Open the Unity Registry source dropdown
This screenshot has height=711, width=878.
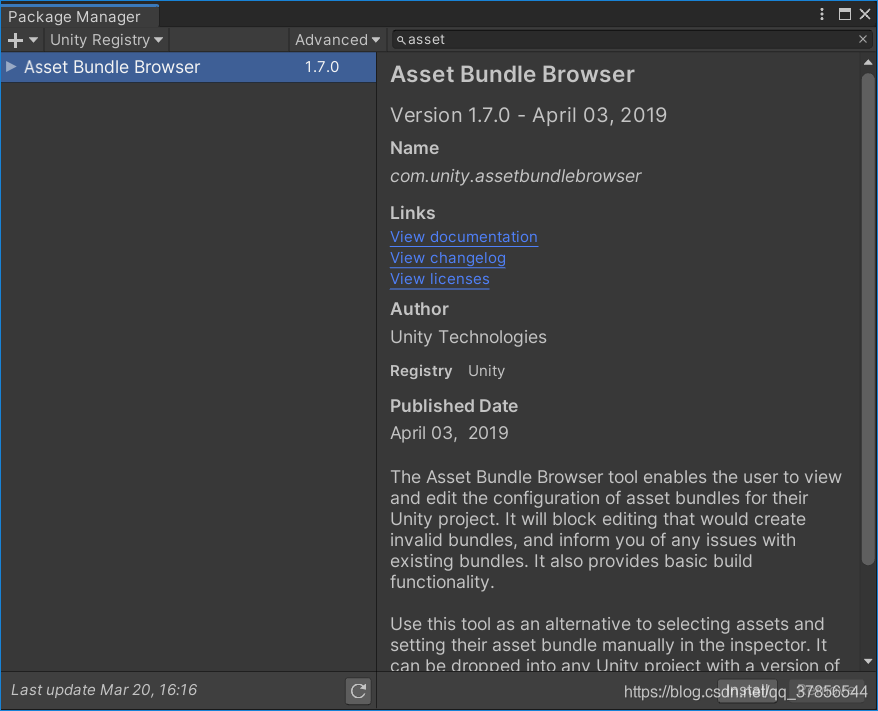(106, 40)
